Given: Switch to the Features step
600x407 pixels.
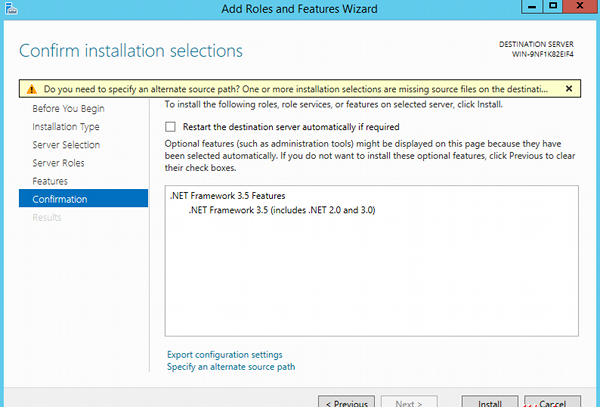Looking at the screenshot, I should (50, 181).
